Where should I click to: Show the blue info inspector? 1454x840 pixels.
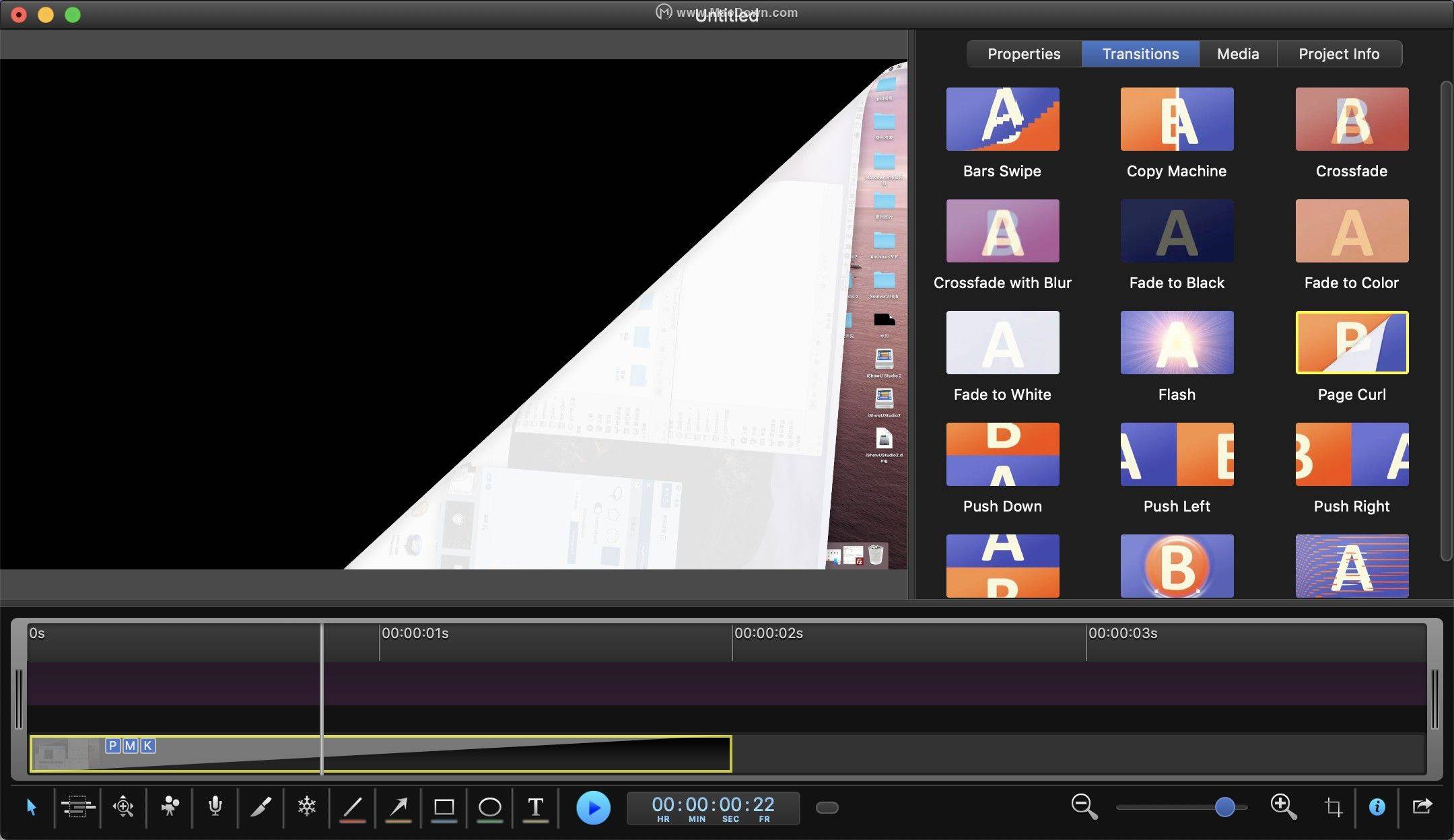[1377, 806]
